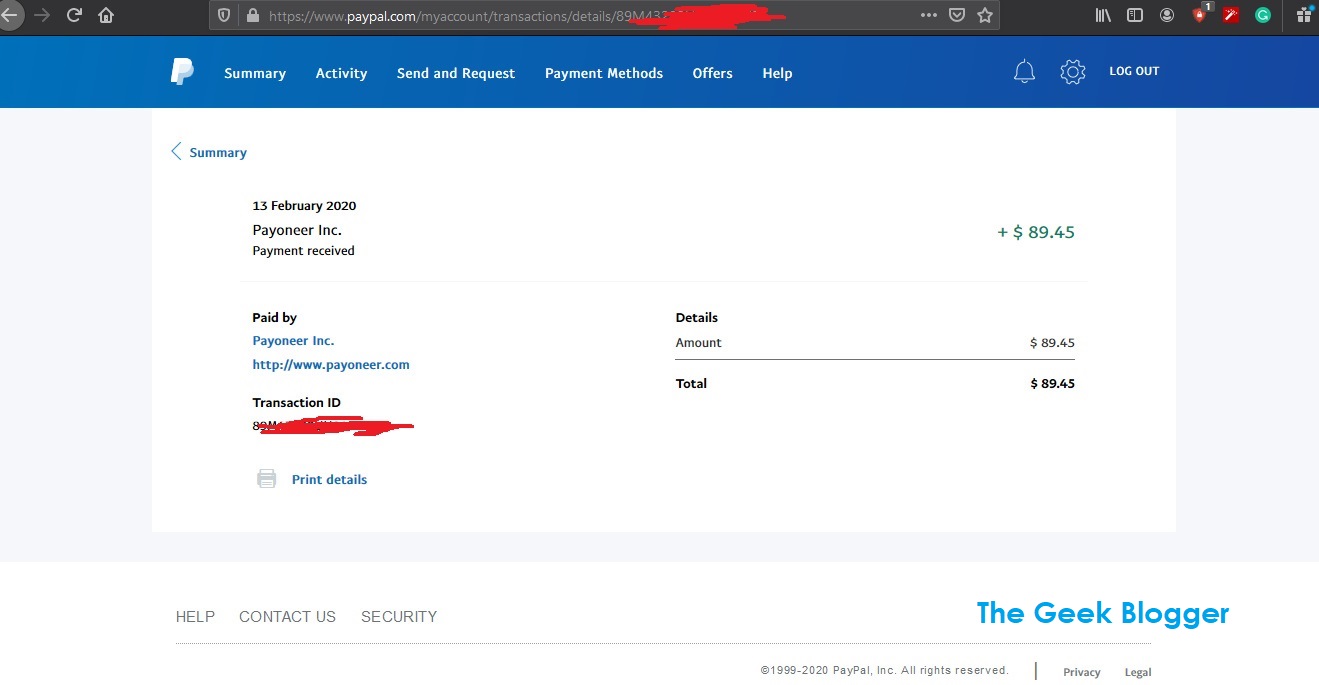Open account settings gear icon

(1073, 72)
